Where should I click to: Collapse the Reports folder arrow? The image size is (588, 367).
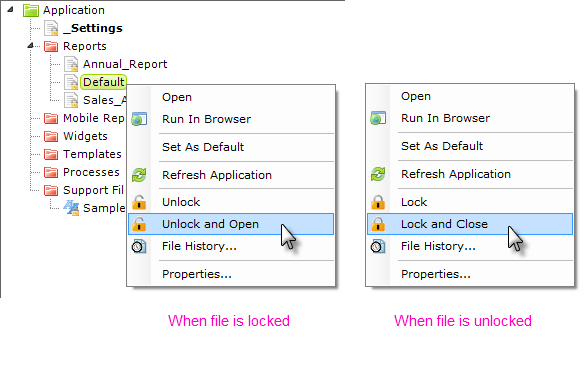click(x=31, y=46)
